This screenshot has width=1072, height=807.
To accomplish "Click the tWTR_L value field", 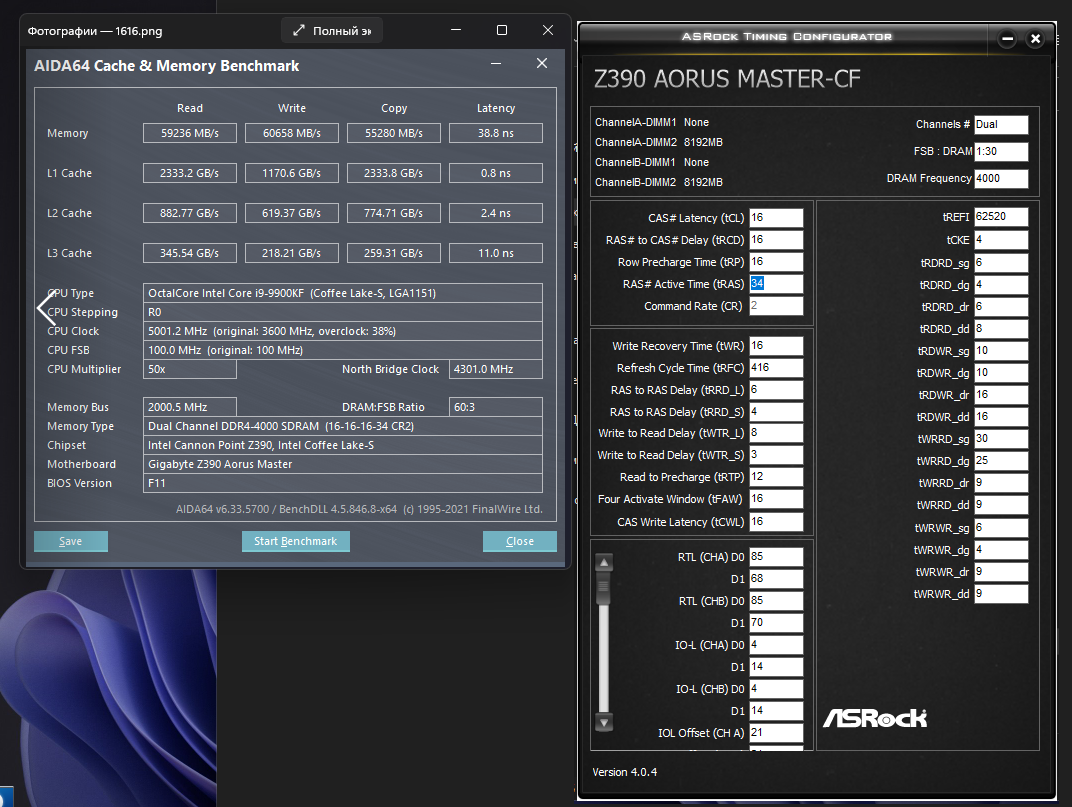I will 776,433.
